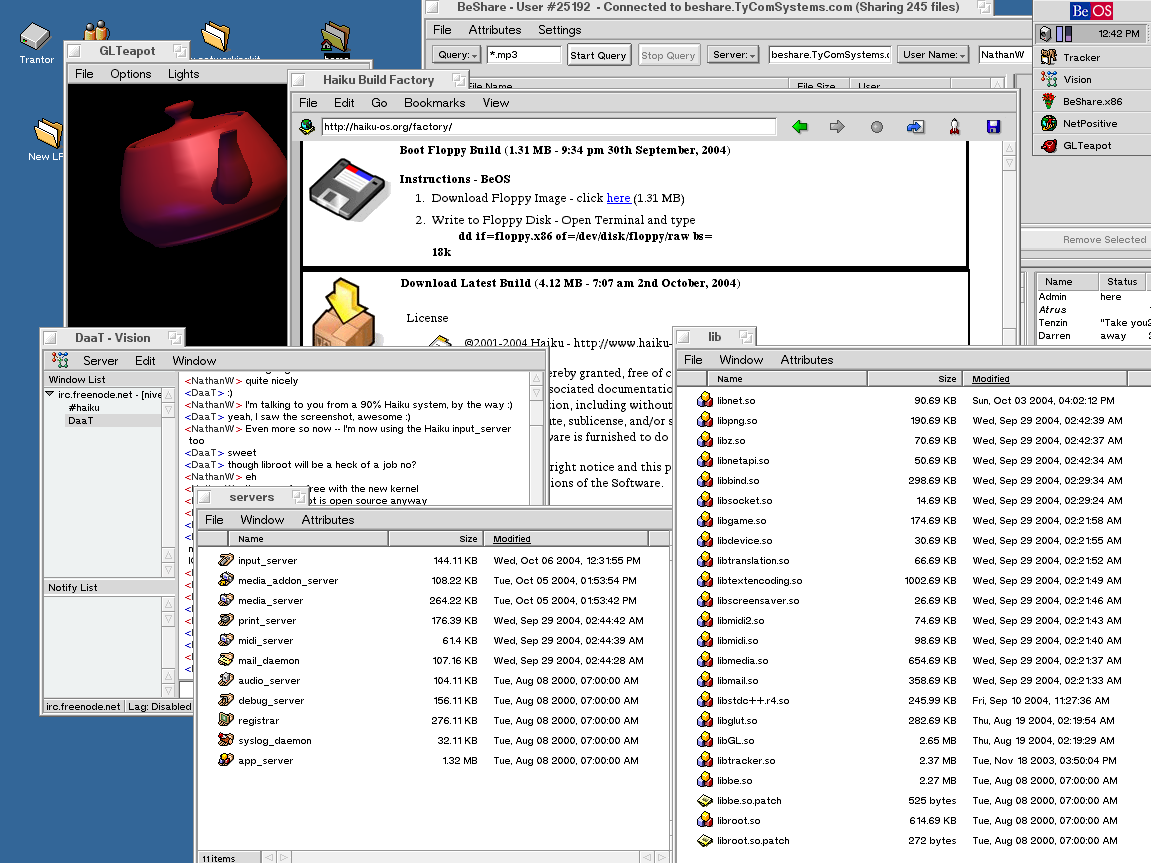
Task: Select the input_server file icon
Action: 226,560
